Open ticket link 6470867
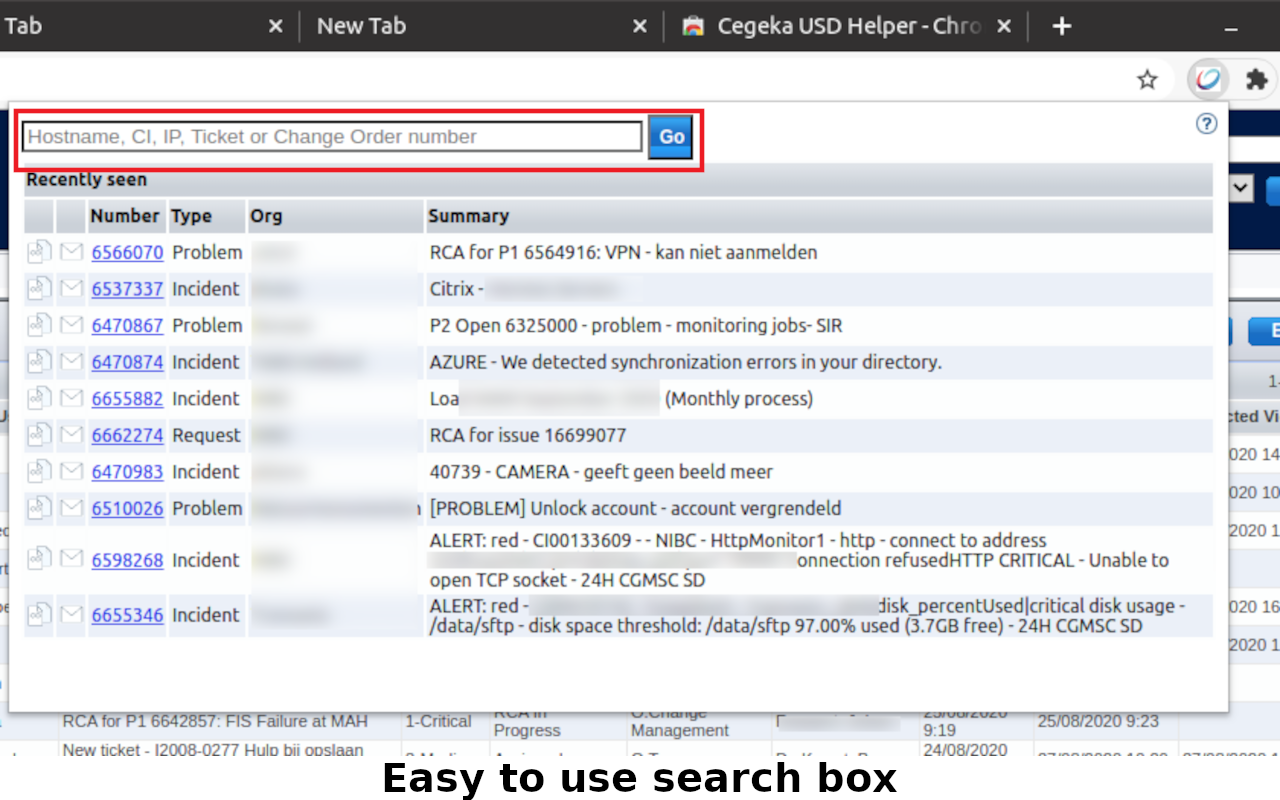1280x800 pixels. pyautogui.click(x=127, y=326)
